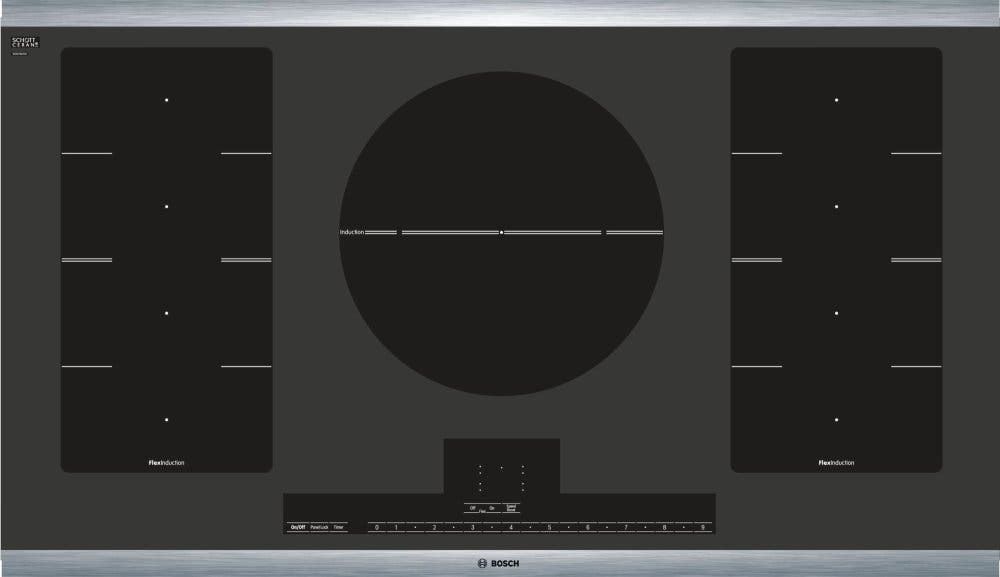Image resolution: width=1000 pixels, height=577 pixels.
Task: Set power level to 0
Action: 377,527
